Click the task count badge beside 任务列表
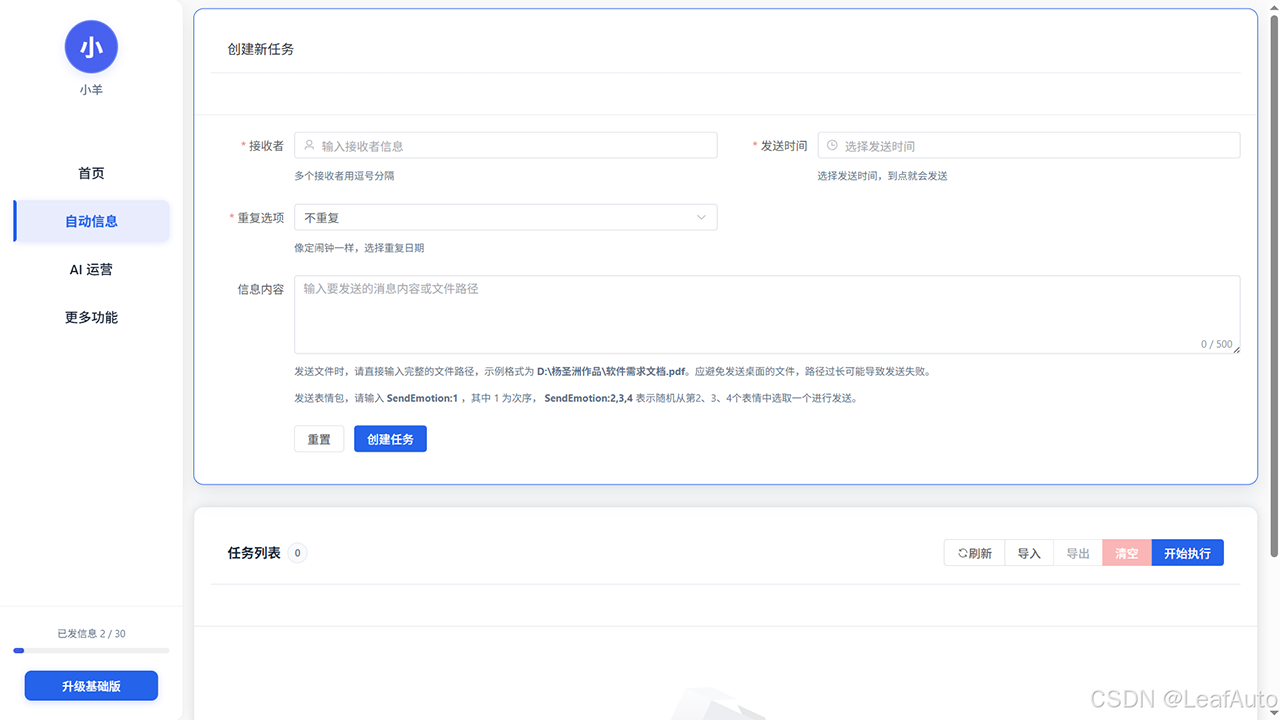 tap(297, 552)
